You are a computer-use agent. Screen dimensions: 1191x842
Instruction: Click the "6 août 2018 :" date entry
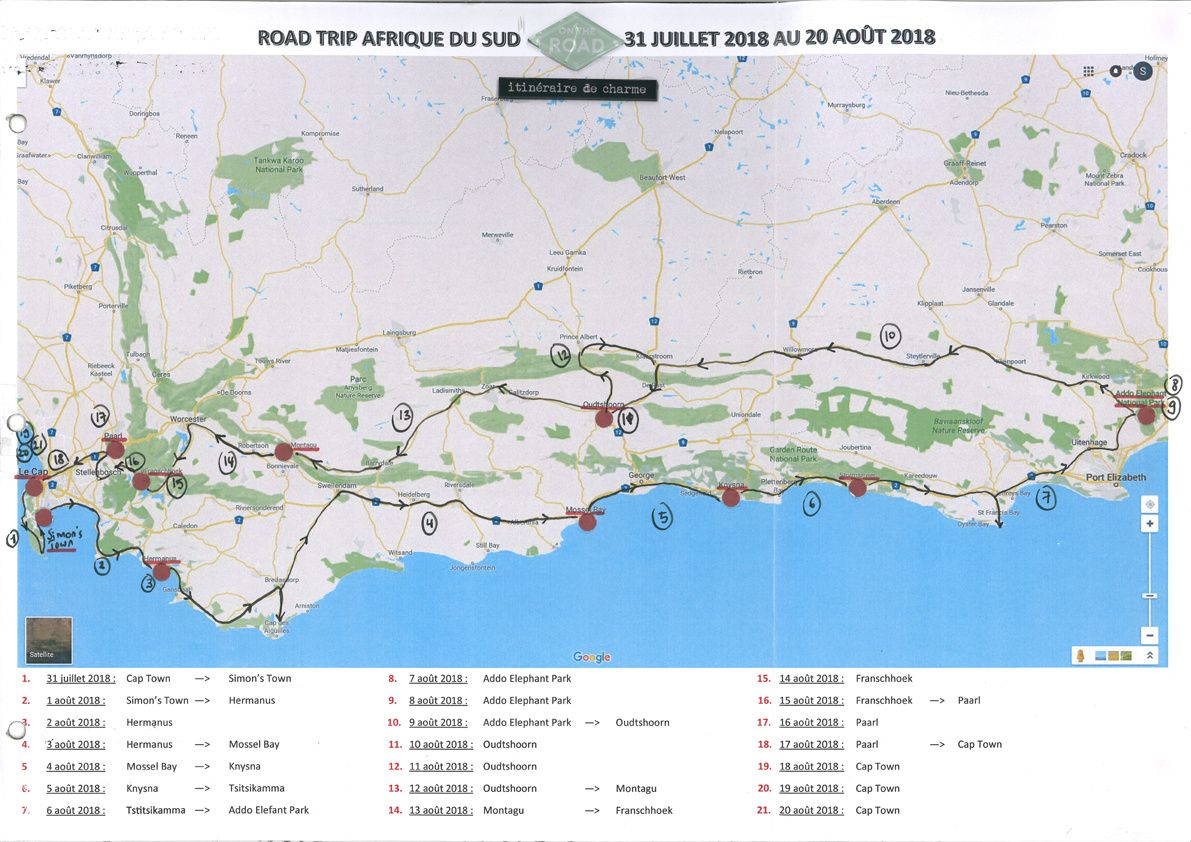click(76, 811)
